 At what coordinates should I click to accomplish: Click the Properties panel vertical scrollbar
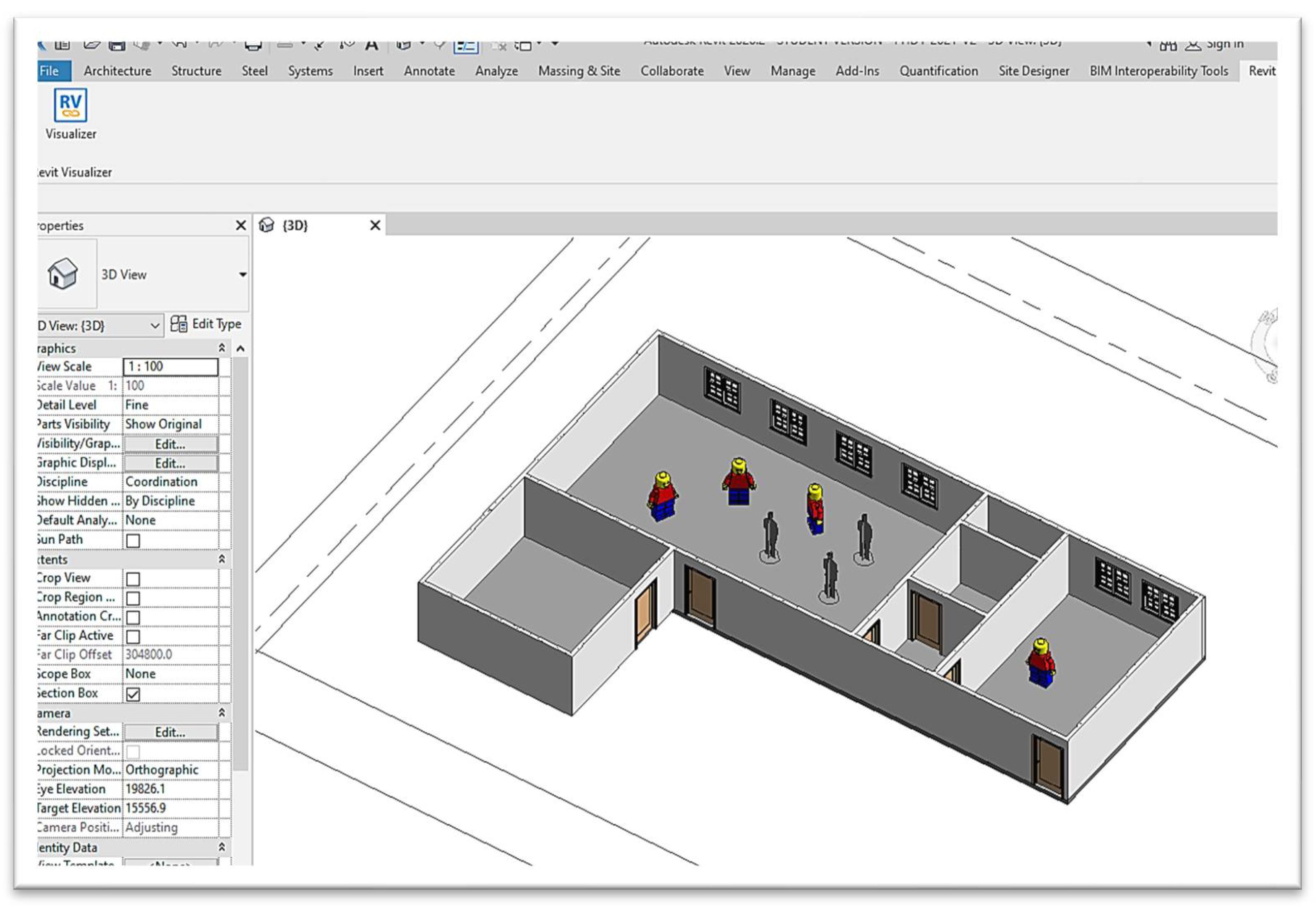coord(241,563)
